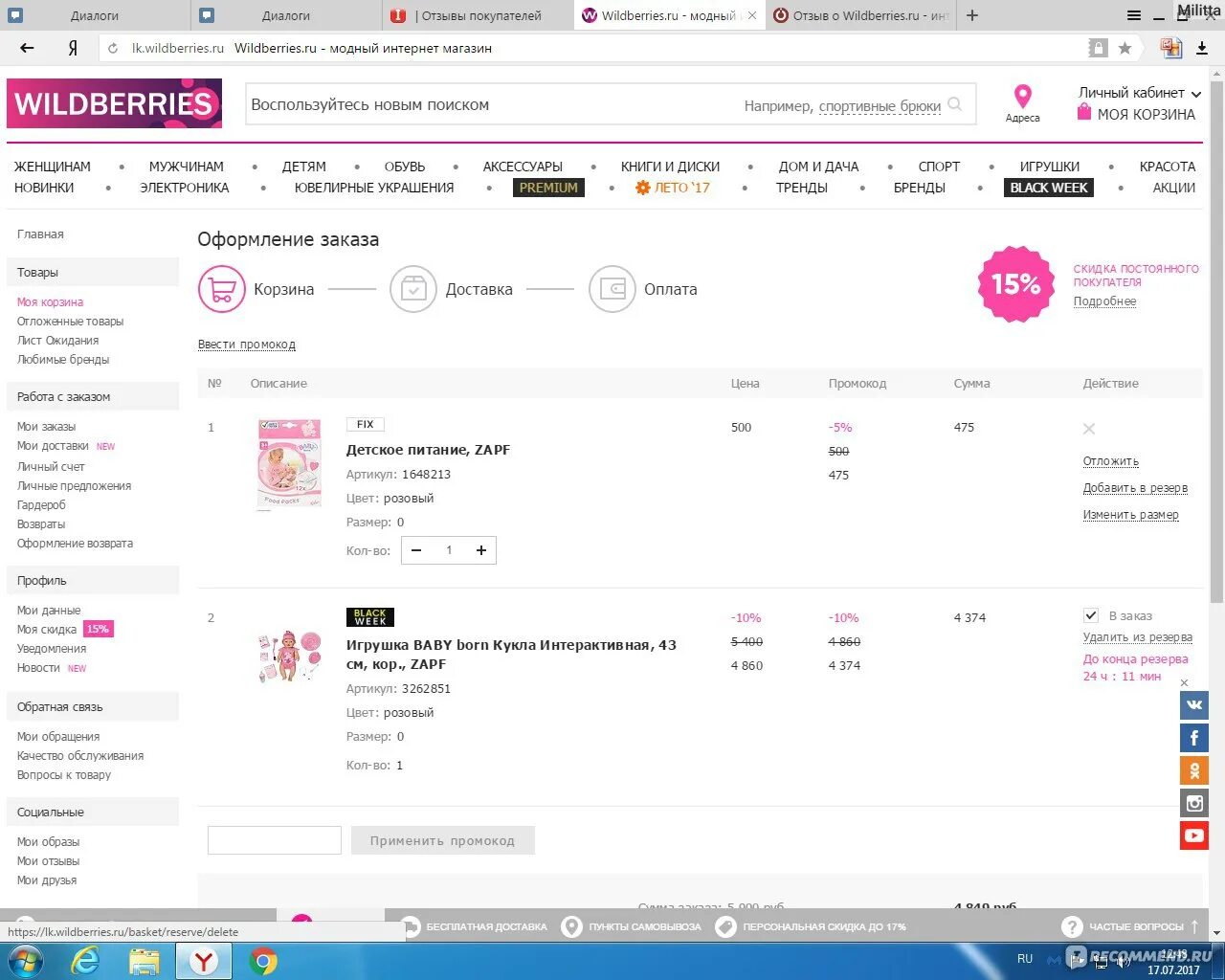Click Изменить размер link

pos(1131,515)
